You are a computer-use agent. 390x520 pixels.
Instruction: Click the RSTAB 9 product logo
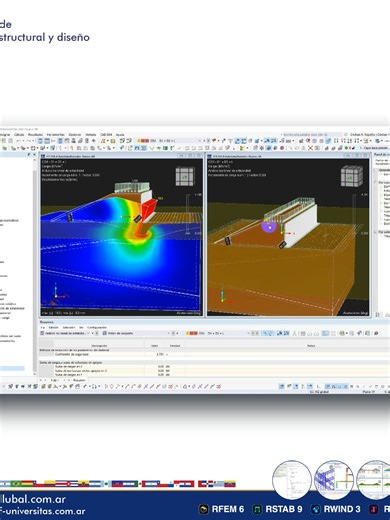[x=278, y=509]
